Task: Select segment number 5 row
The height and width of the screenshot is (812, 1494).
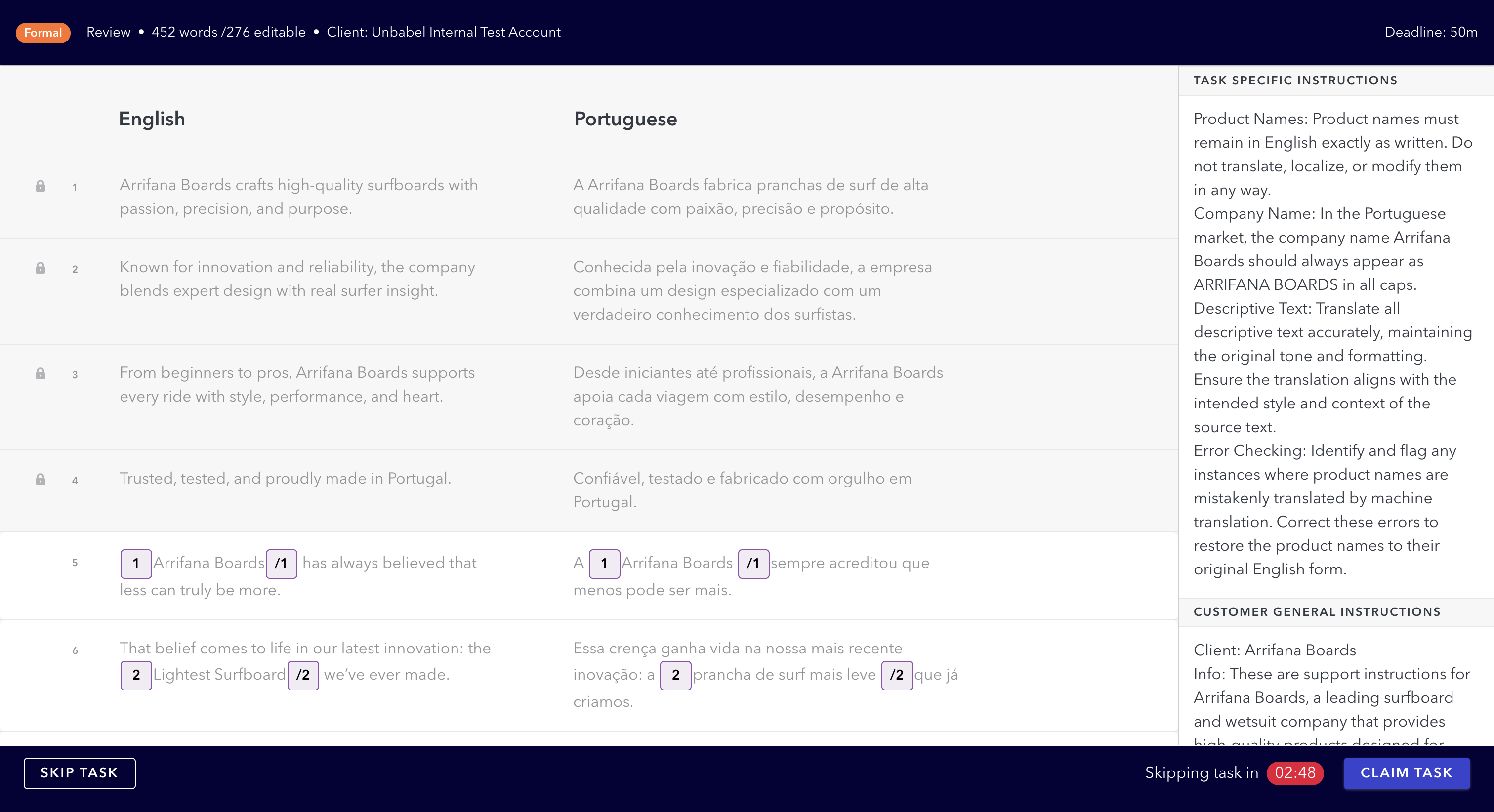Action: pos(588,575)
